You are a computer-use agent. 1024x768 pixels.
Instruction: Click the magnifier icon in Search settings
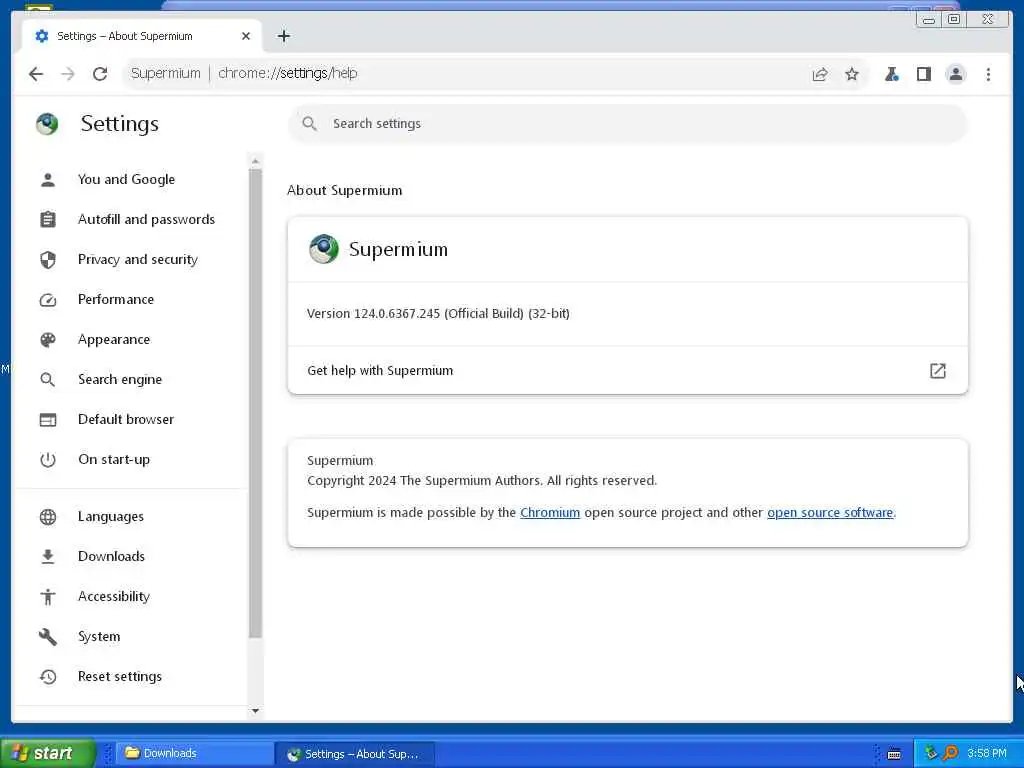(x=310, y=123)
